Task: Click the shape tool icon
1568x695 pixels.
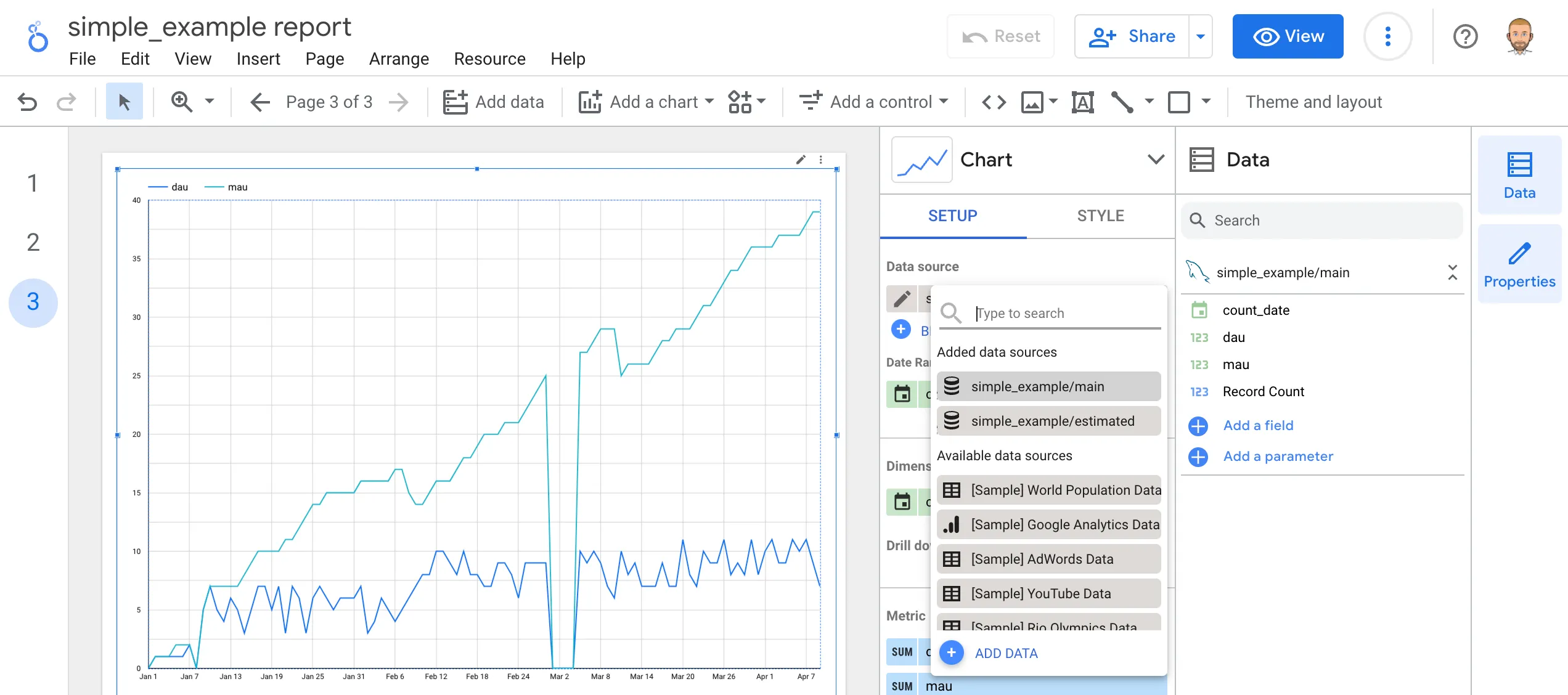Action: (x=1178, y=102)
